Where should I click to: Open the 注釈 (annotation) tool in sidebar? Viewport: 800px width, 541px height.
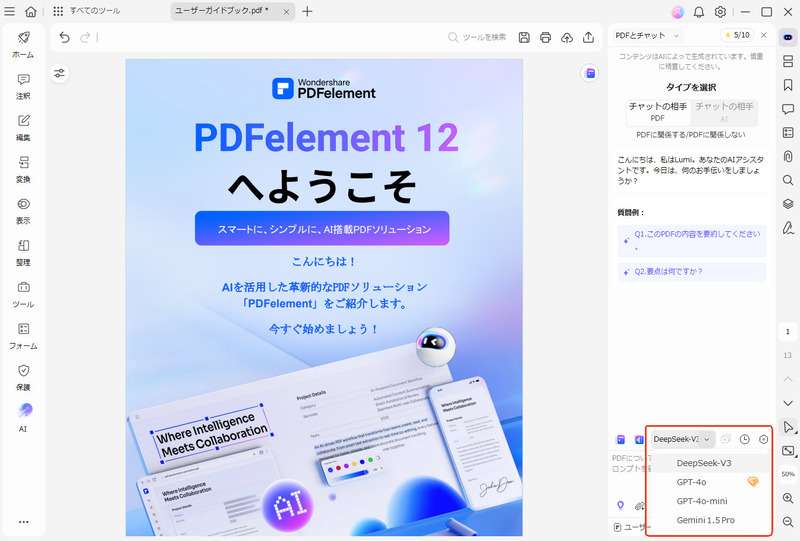click(x=23, y=86)
